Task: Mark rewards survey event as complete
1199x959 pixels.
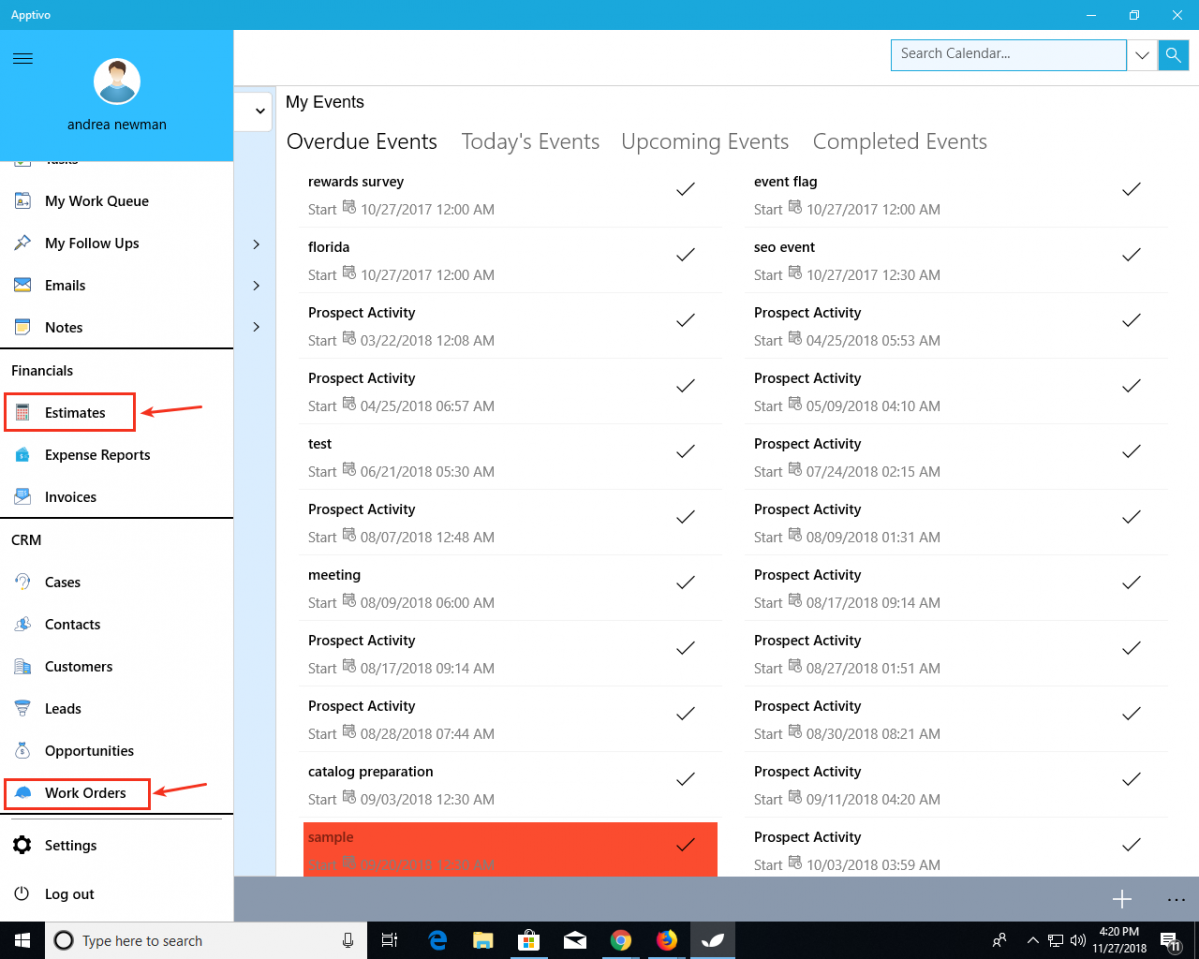Action: [685, 189]
